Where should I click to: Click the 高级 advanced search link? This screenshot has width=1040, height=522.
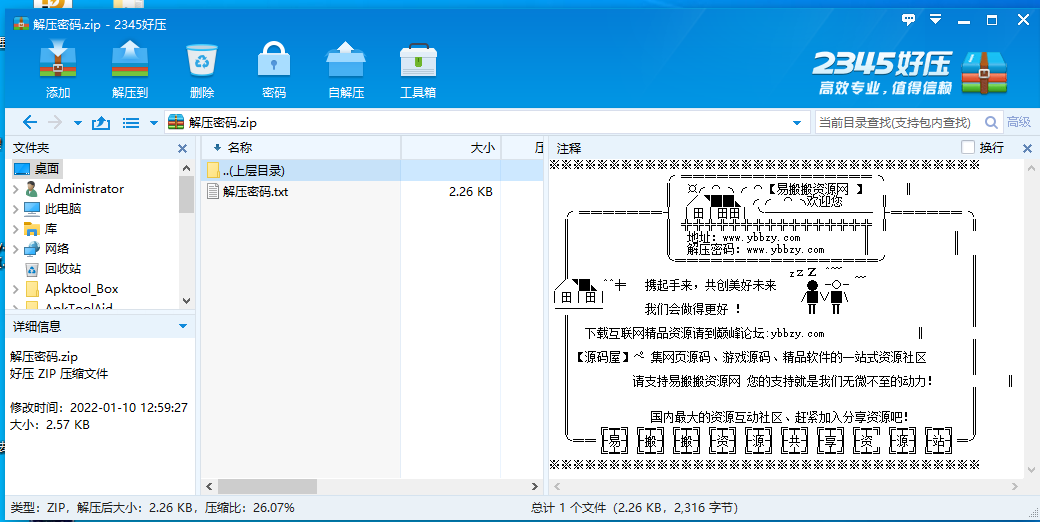(x=1019, y=122)
